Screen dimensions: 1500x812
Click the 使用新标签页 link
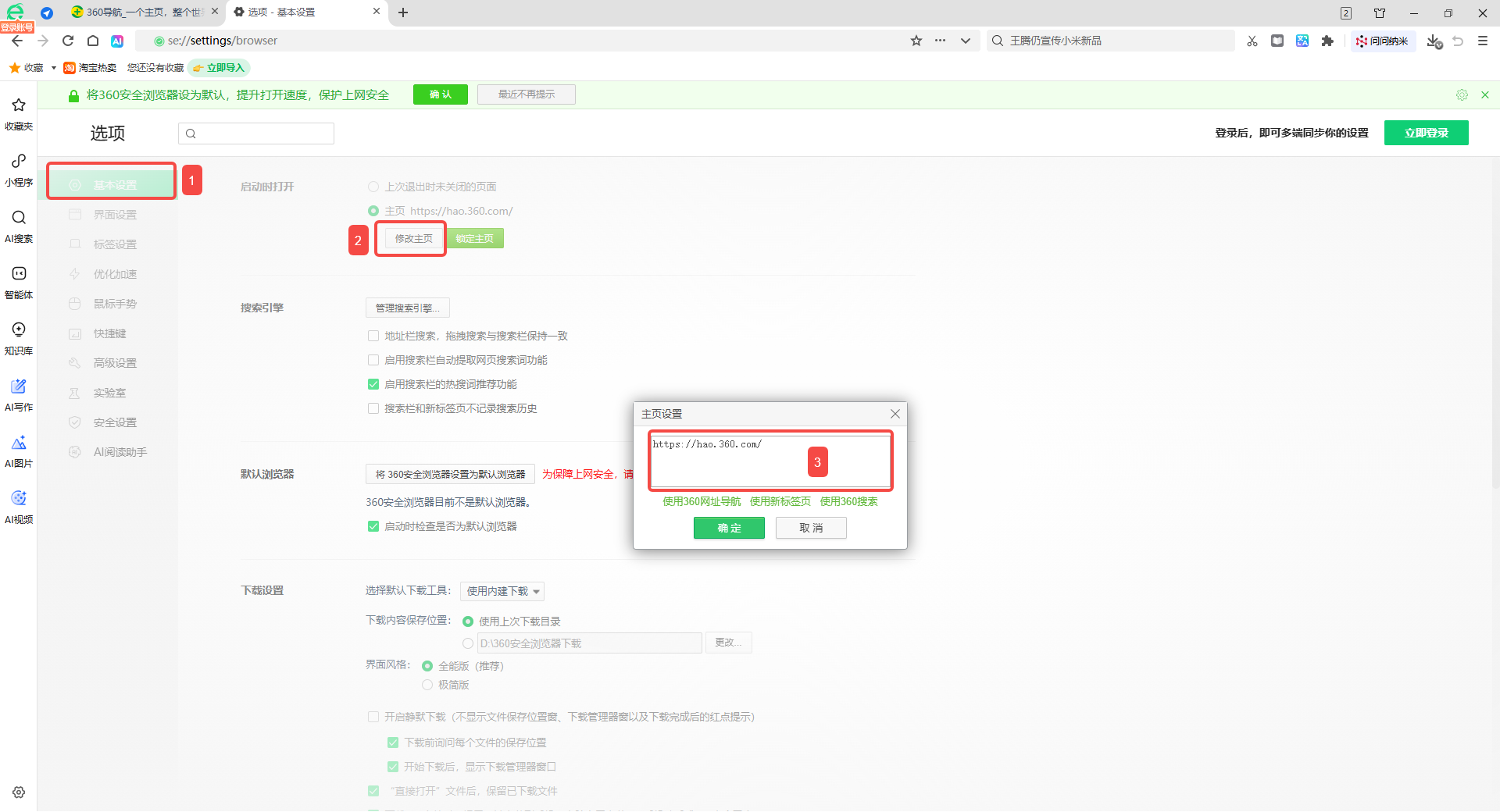tap(780, 501)
